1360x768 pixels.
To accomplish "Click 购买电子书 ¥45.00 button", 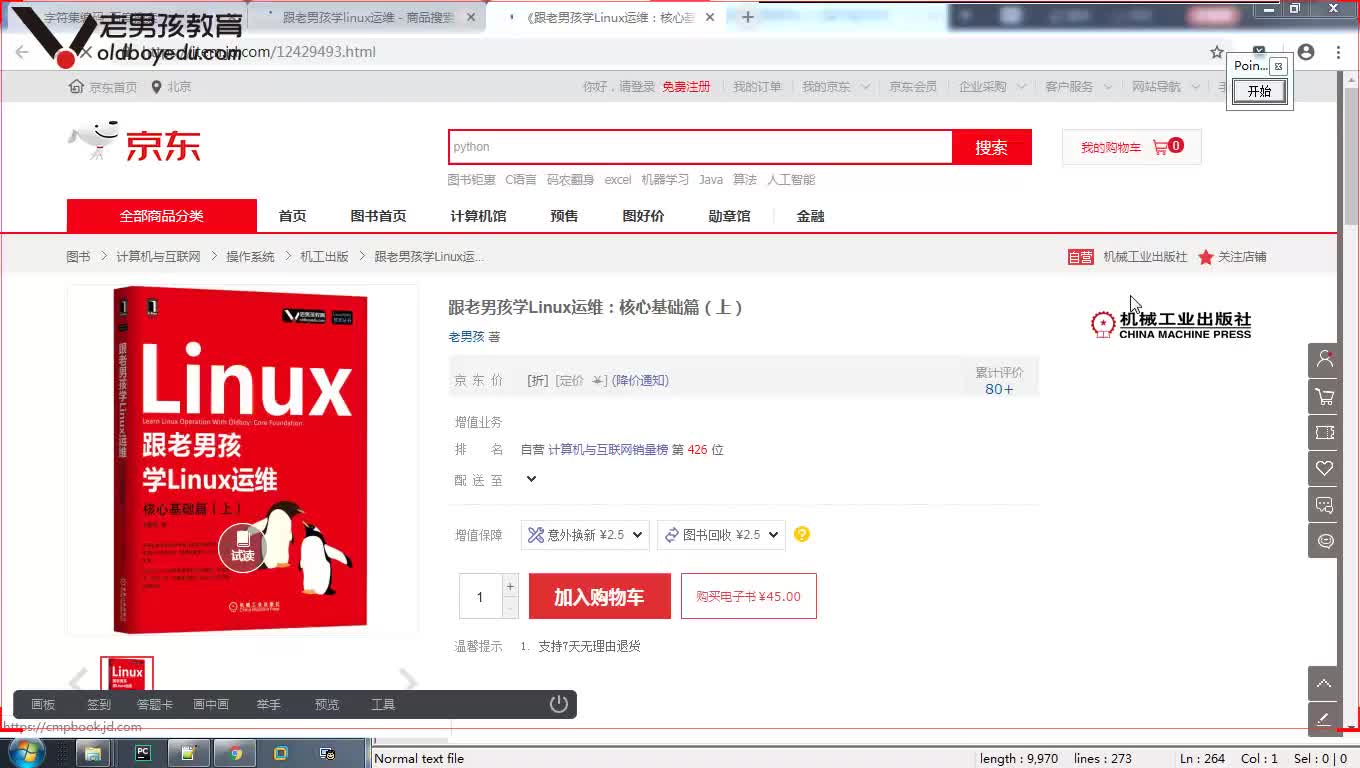I will (749, 596).
